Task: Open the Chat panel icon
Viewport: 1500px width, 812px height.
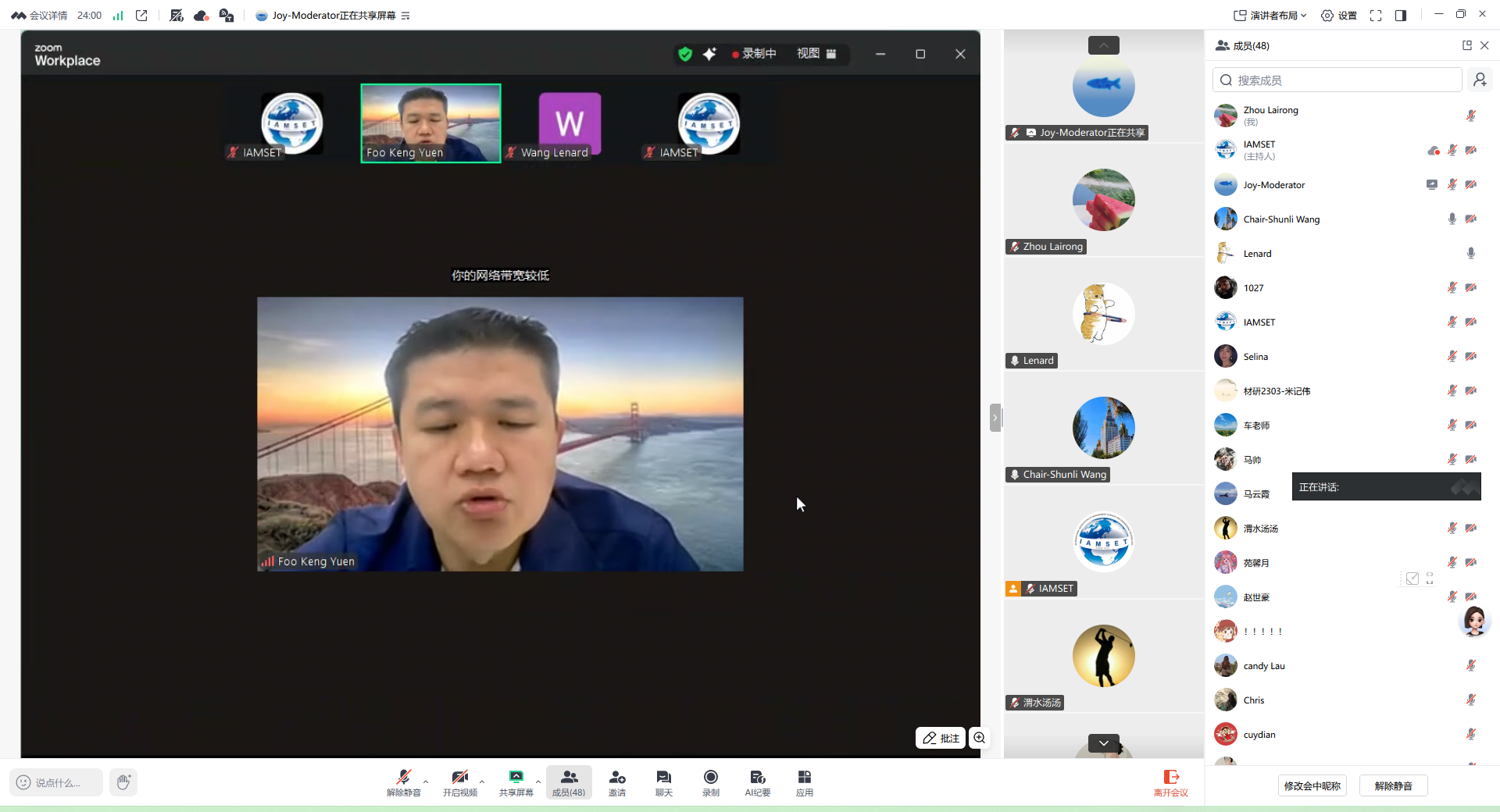Action: [663, 782]
